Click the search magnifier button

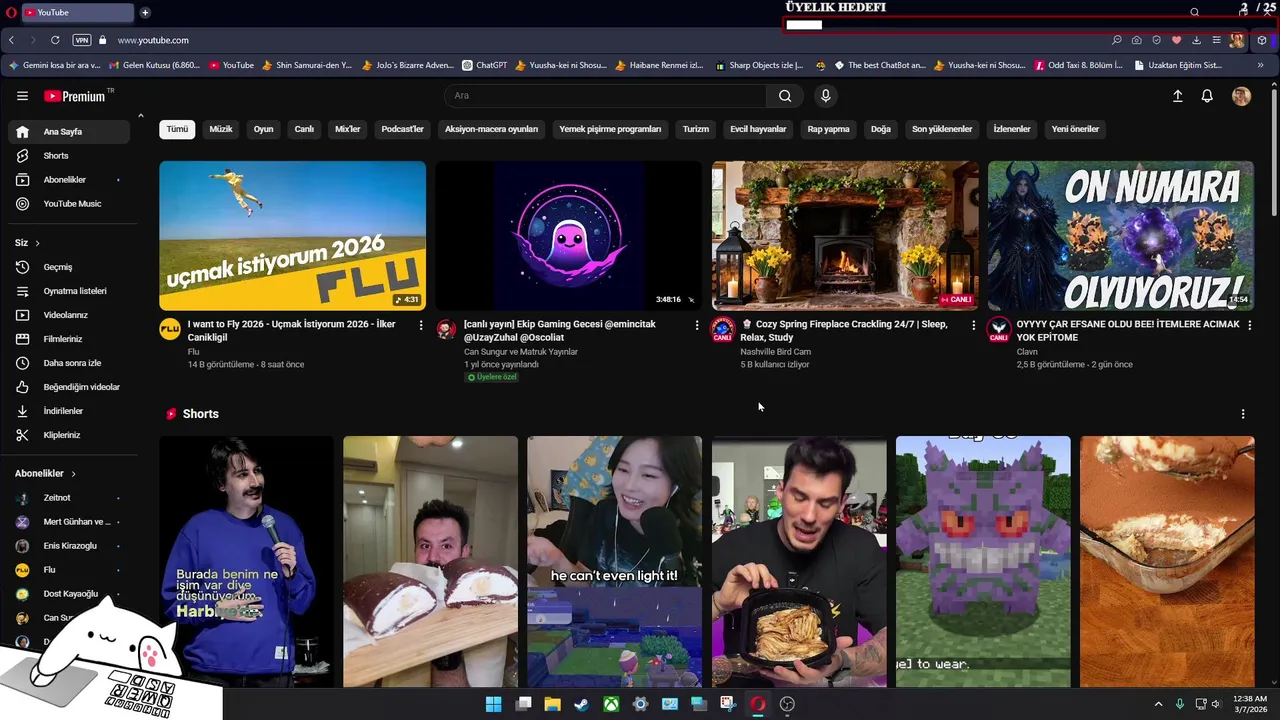(785, 96)
